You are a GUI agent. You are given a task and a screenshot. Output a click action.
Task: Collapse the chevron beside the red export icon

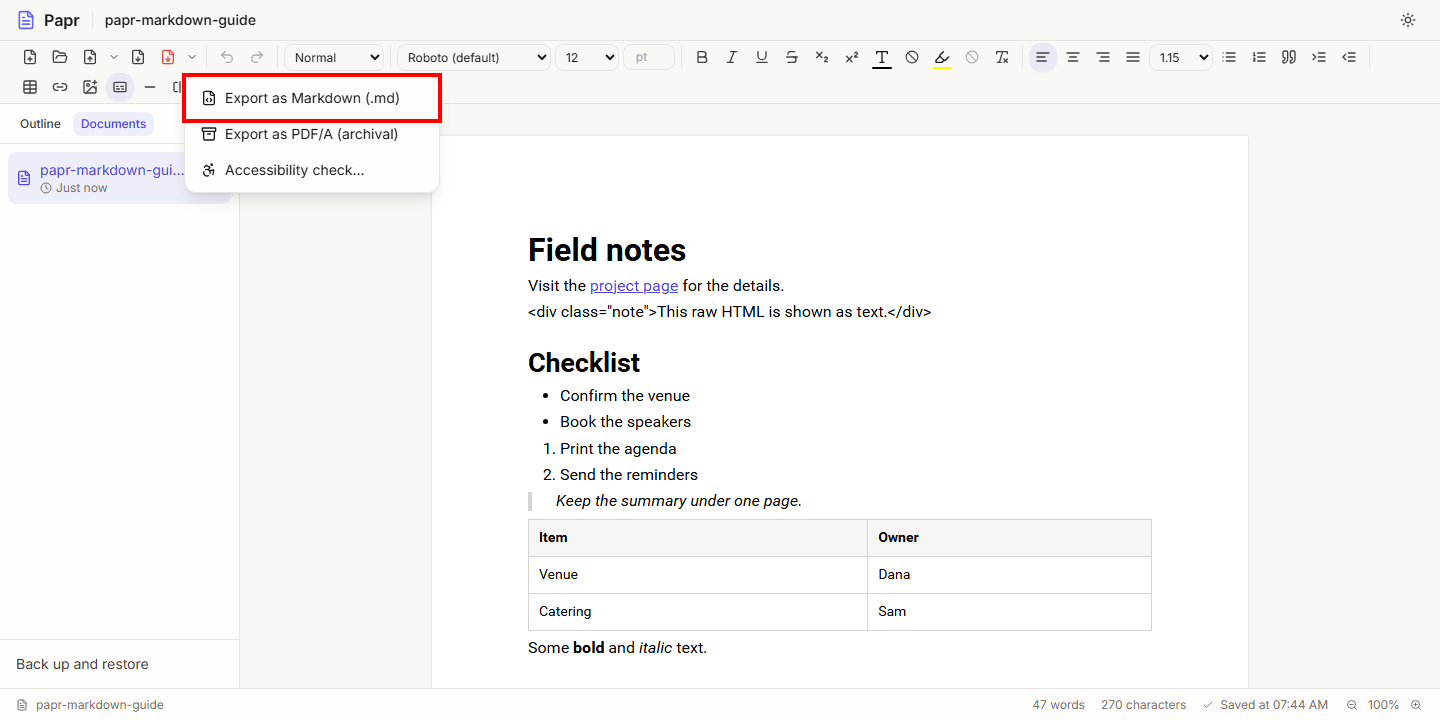tap(191, 57)
